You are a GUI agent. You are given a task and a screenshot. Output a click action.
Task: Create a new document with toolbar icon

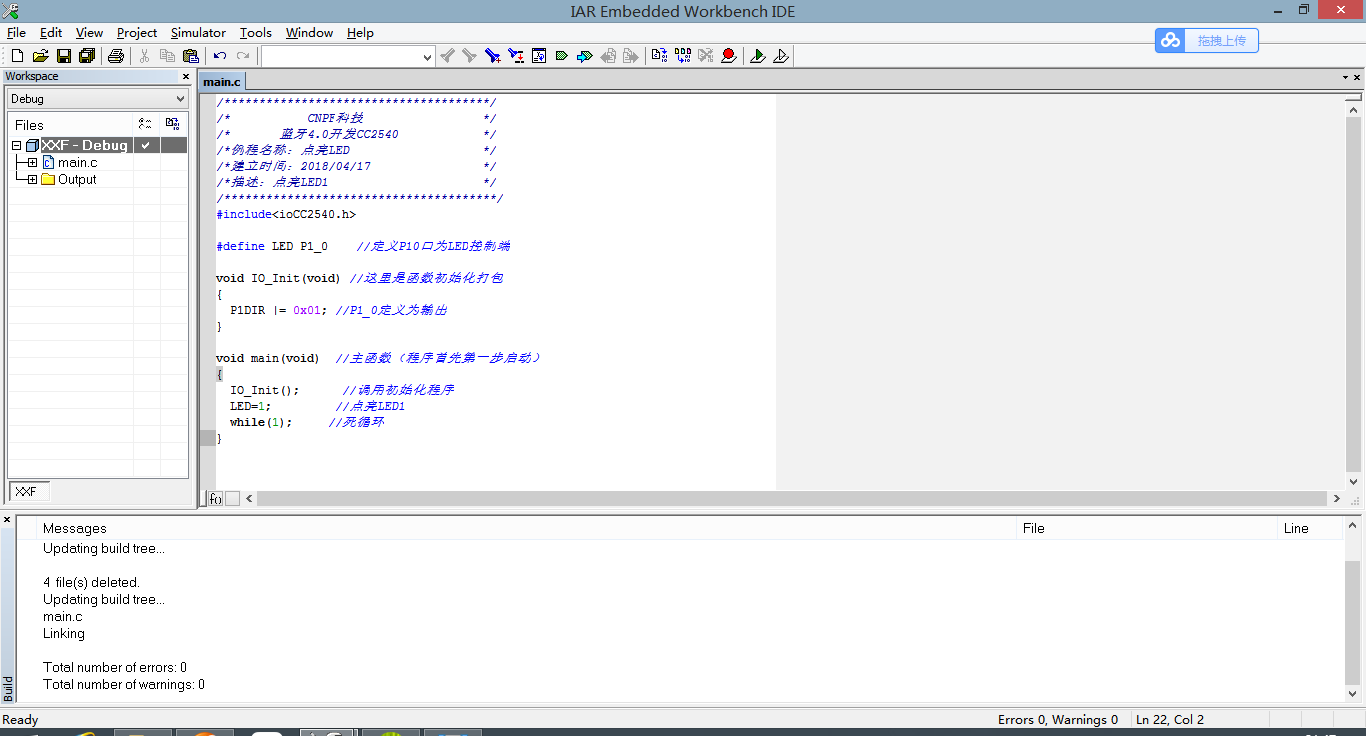[17, 56]
